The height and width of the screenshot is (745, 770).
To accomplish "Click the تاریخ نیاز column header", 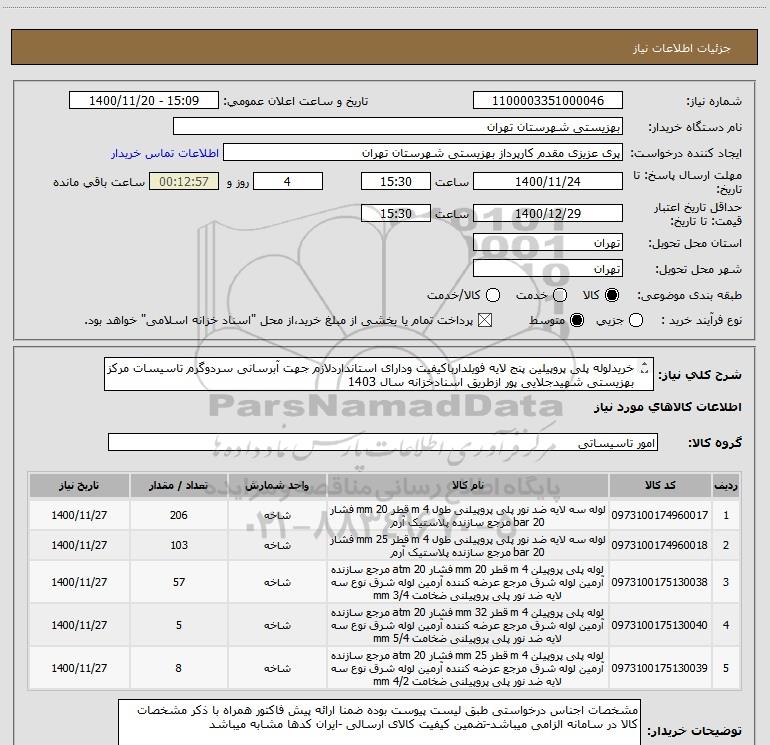I will pyautogui.click(x=79, y=485).
